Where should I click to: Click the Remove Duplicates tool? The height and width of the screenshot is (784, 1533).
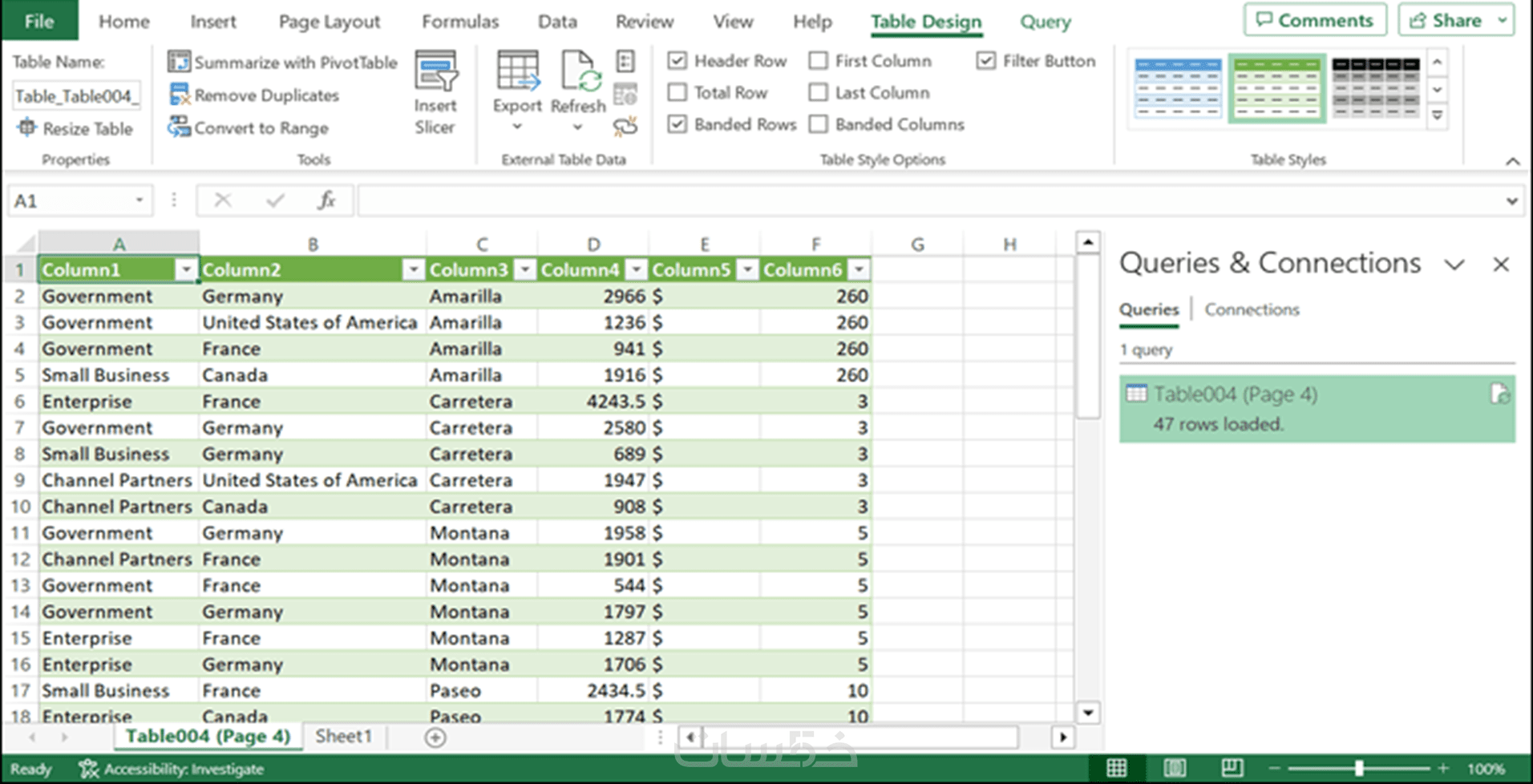click(x=254, y=95)
